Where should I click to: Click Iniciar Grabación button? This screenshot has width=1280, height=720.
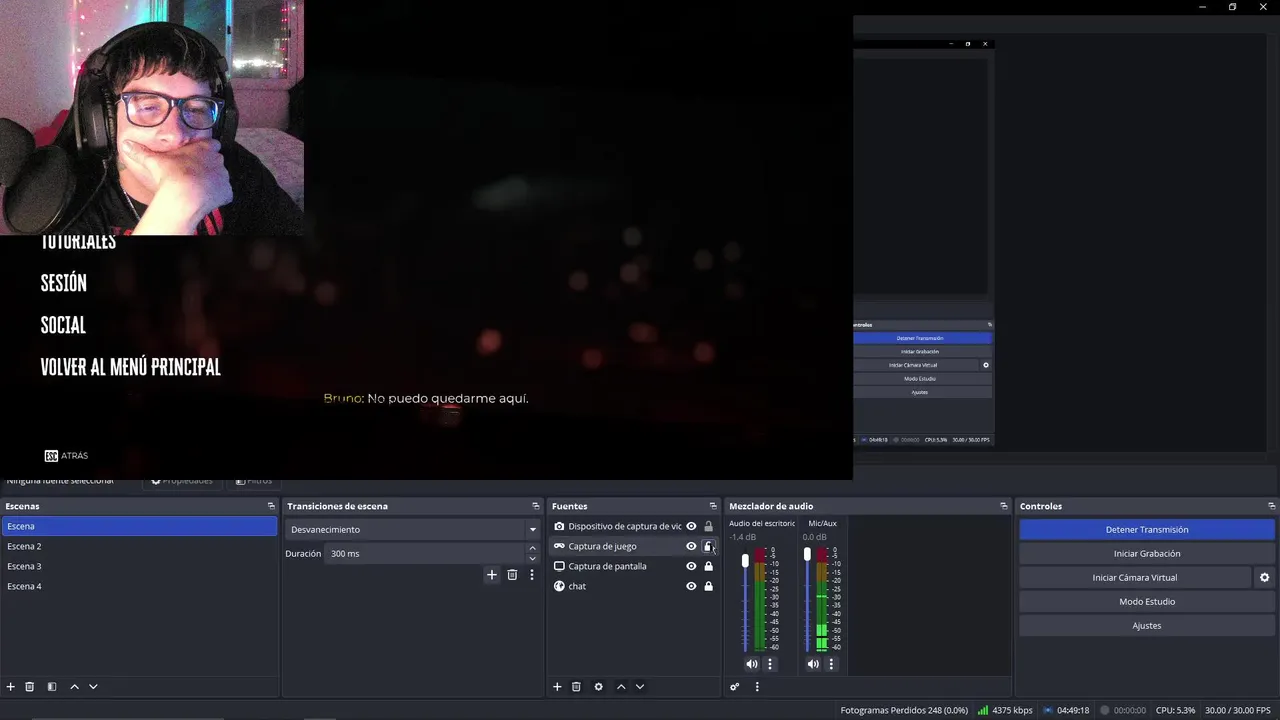click(1147, 554)
